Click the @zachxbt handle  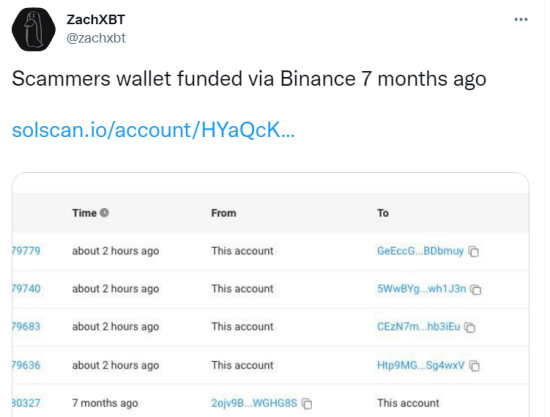[x=96, y=38]
